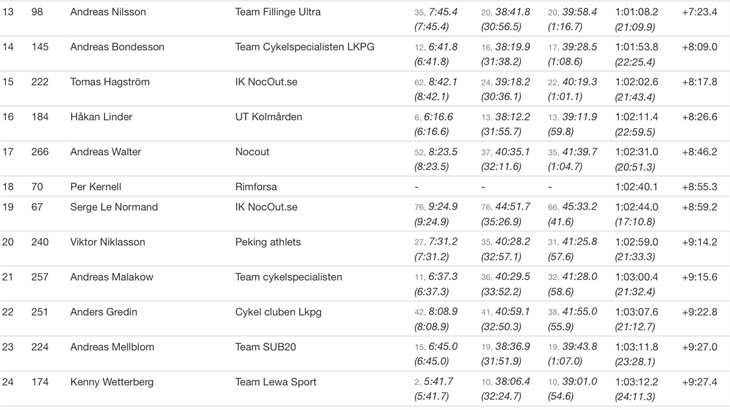
Task: Click the finish time 1:02:40.1
Action: pos(636,186)
